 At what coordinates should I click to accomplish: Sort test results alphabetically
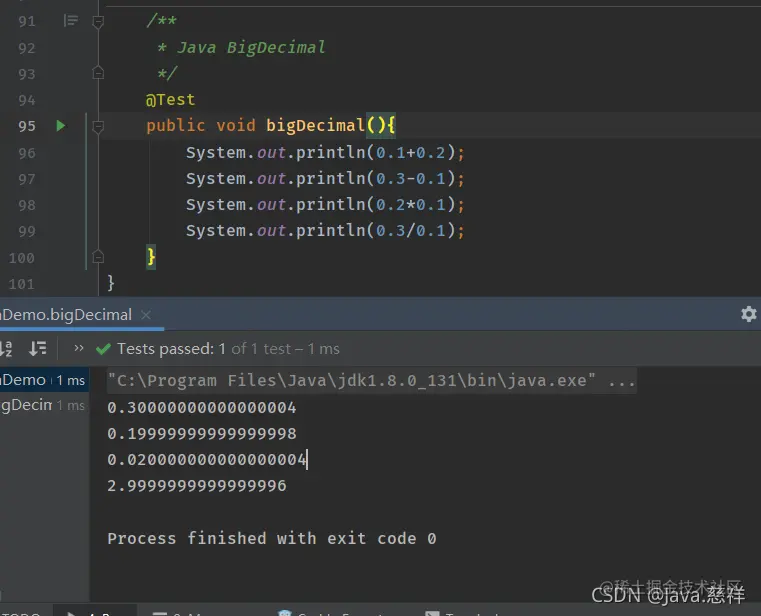[x=6, y=348]
